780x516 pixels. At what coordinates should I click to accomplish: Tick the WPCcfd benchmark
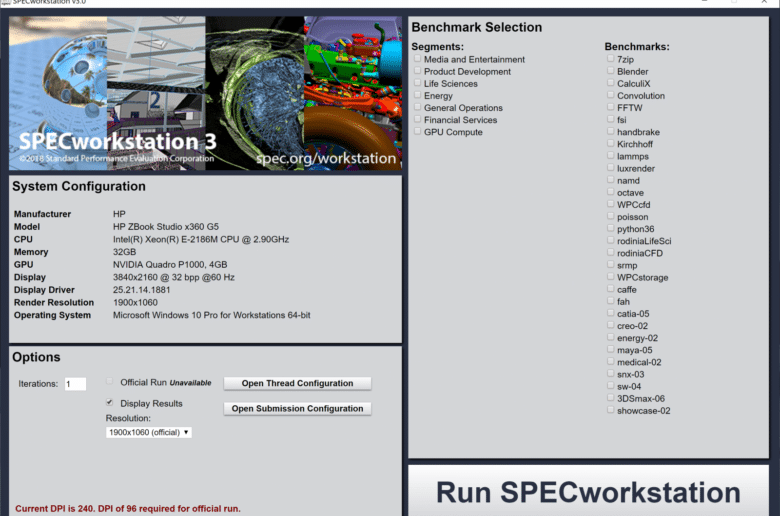[x=610, y=204]
